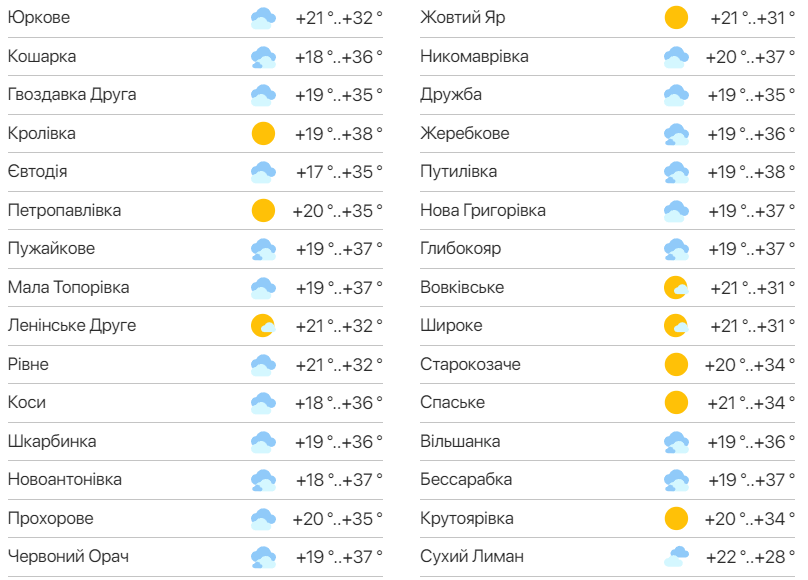Image resolution: width=808 pixels, height=580 pixels.
Task: Click the sun icon next to Старокозаче
Action: (x=678, y=364)
